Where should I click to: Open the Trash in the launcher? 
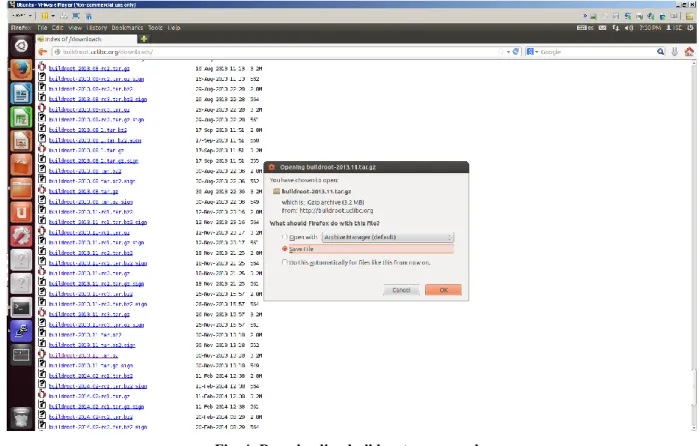pyautogui.click(x=21, y=417)
